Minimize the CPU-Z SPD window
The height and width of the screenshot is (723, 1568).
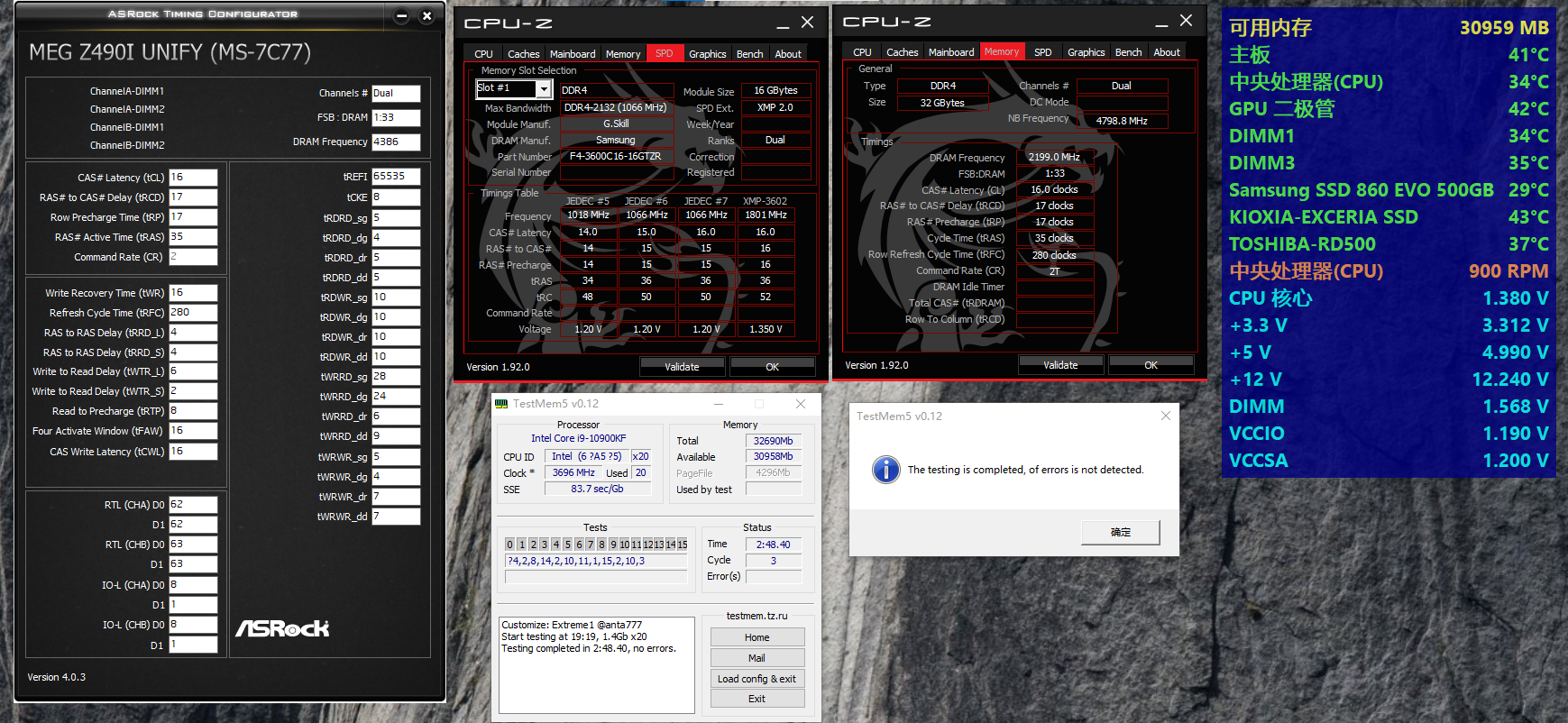pos(782,23)
